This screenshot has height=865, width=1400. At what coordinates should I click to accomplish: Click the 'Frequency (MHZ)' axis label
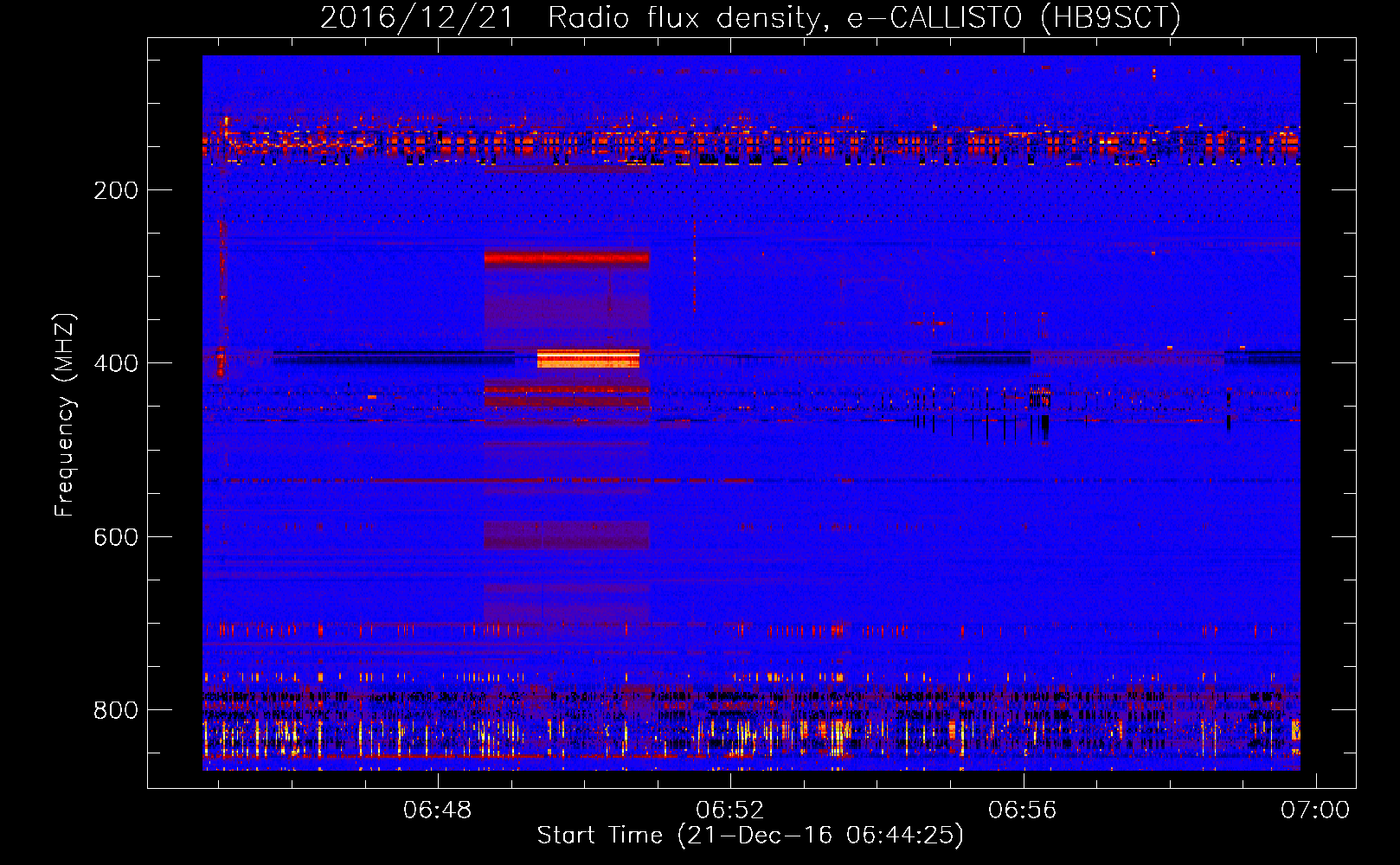[x=65, y=415]
